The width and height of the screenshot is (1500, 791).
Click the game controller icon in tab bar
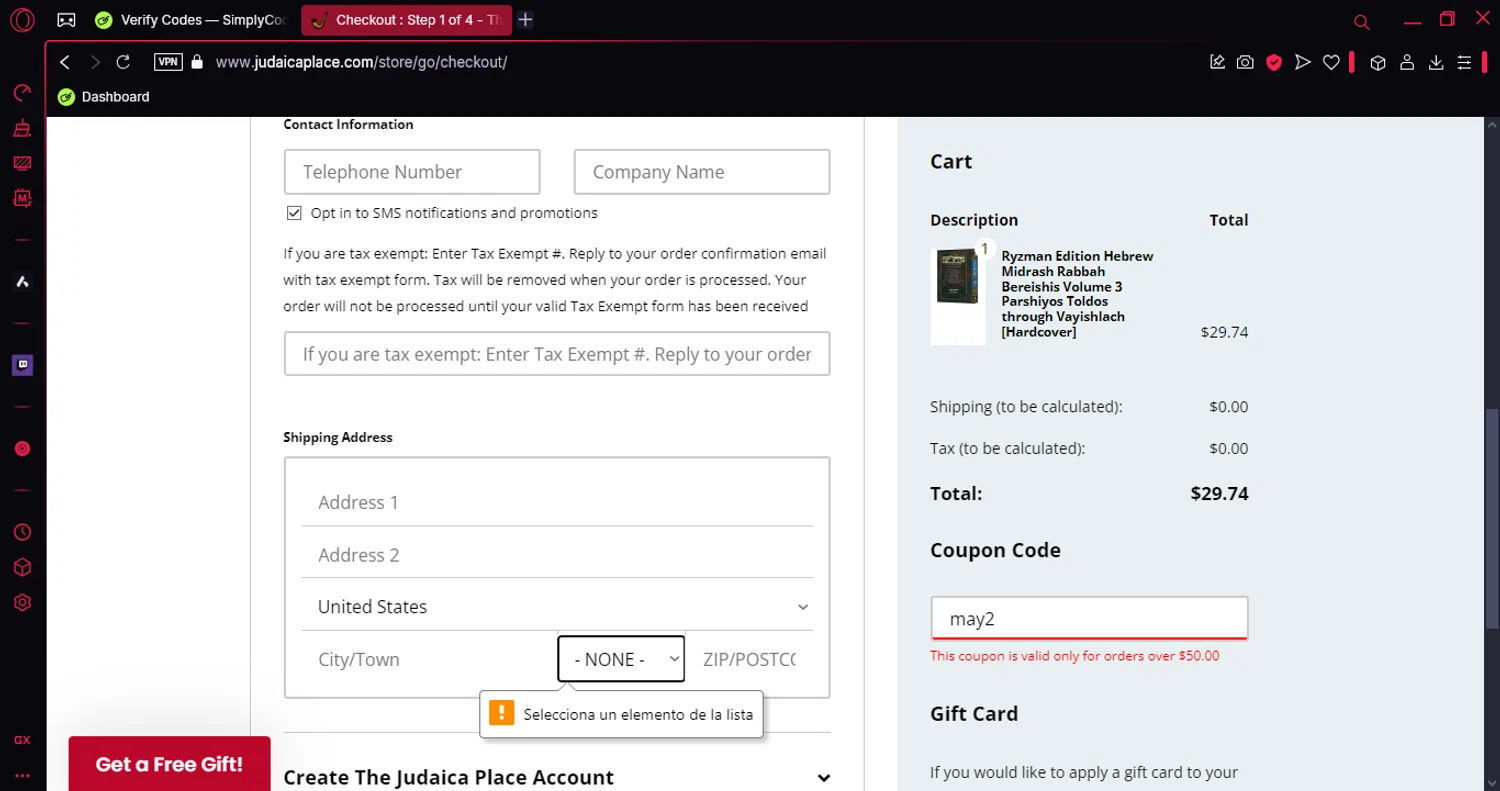click(66, 20)
